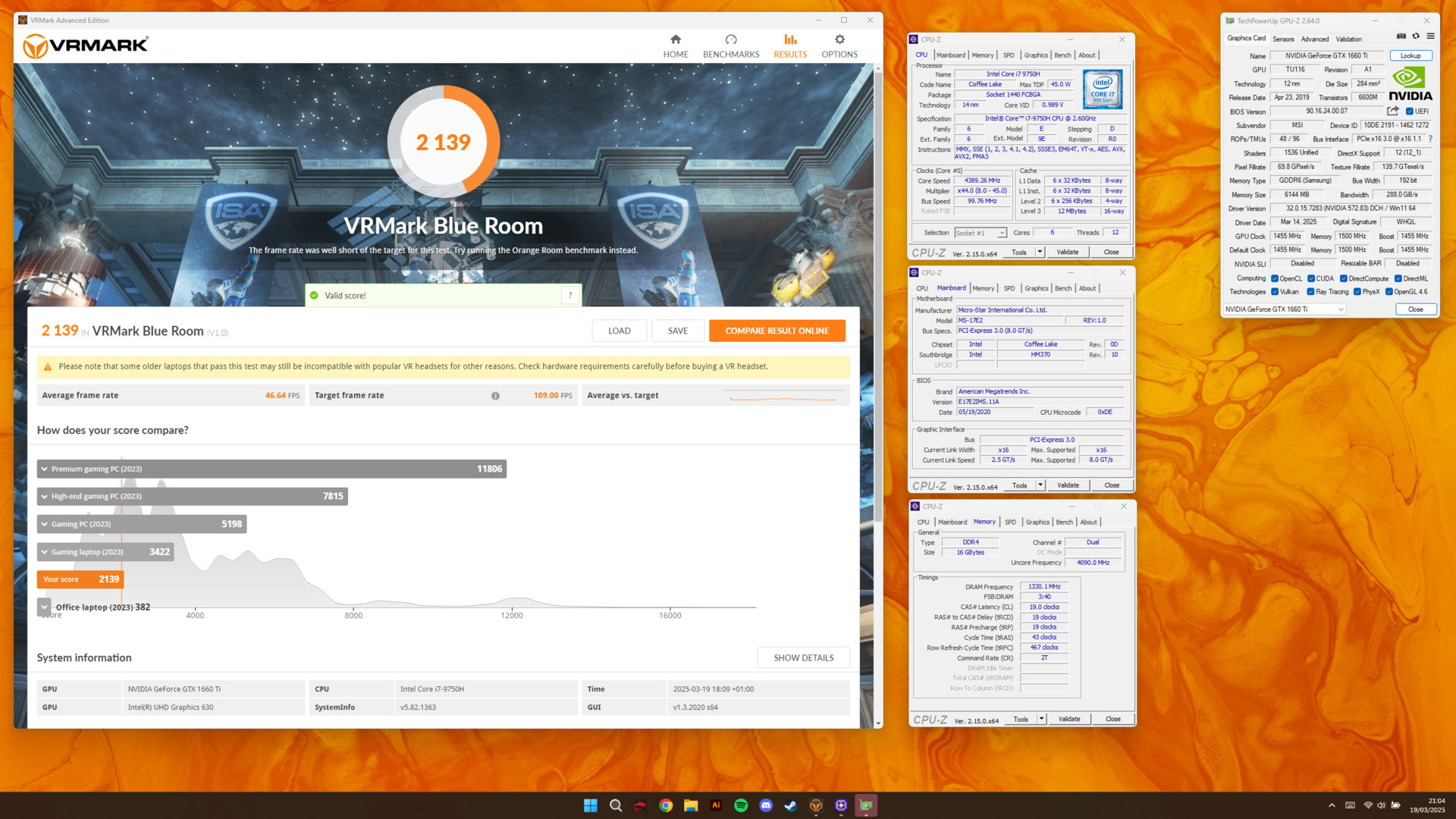Open Steam from taskbar
Screen dimensions: 1456x819
click(x=791, y=805)
